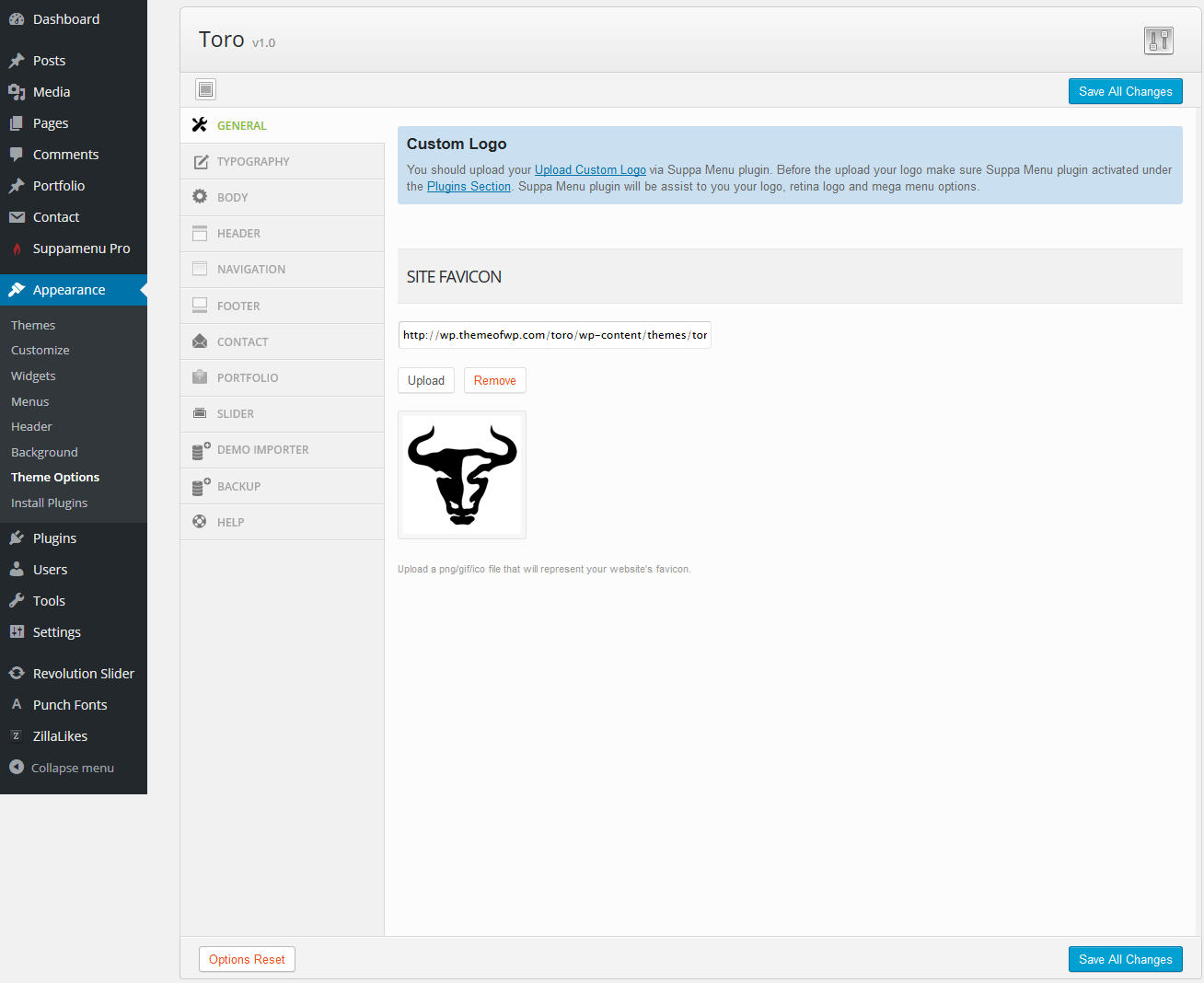Click the Punch Fonts letter icon
The image size is (1204, 983).
coord(17,705)
